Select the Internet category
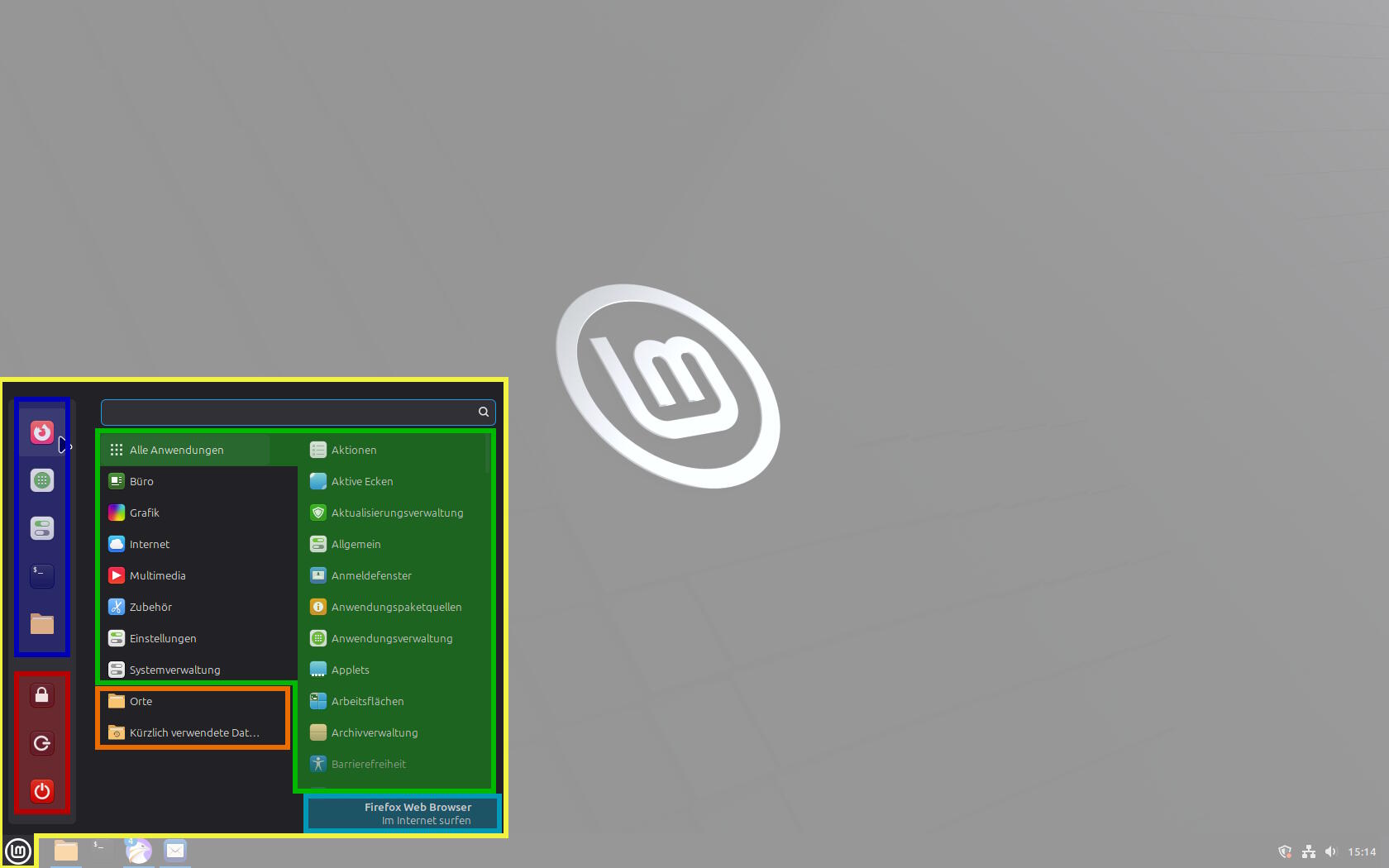The height and width of the screenshot is (868, 1389). (x=199, y=544)
